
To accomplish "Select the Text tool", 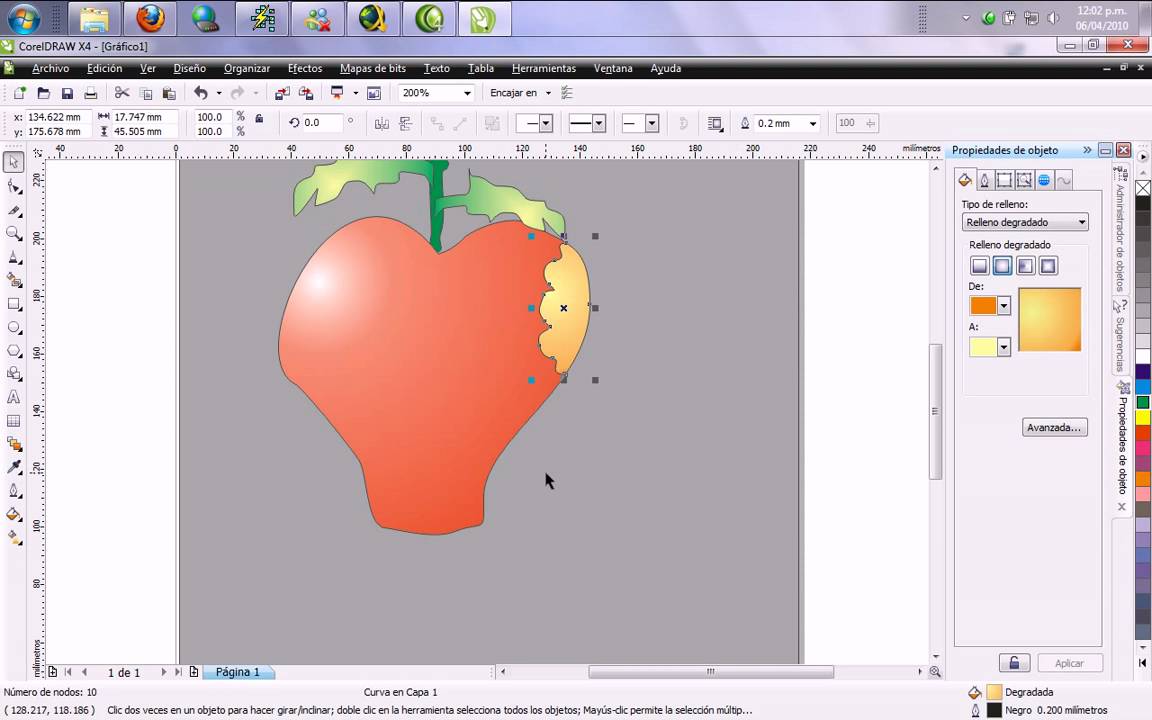I will [x=14, y=397].
